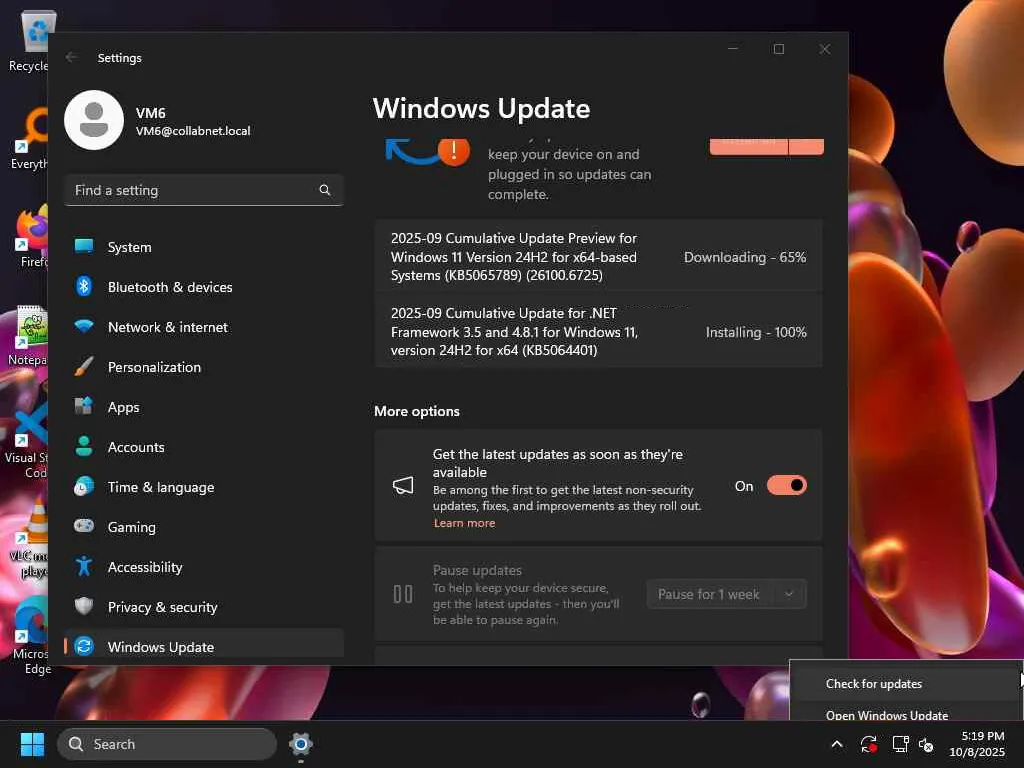The width and height of the screenshot is (1024, 768).
Task: Open System settings from the sidebar icon
Action: coord(84,246)
